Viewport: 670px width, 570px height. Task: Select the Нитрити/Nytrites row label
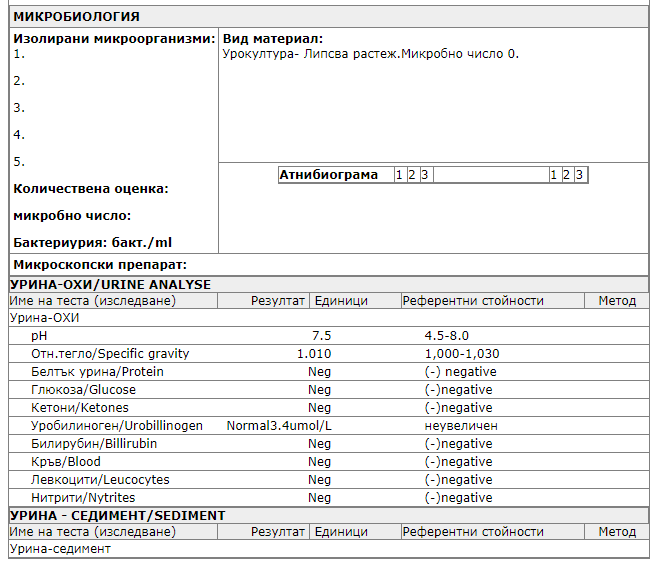pyautogui.click(x=83, y=498)
